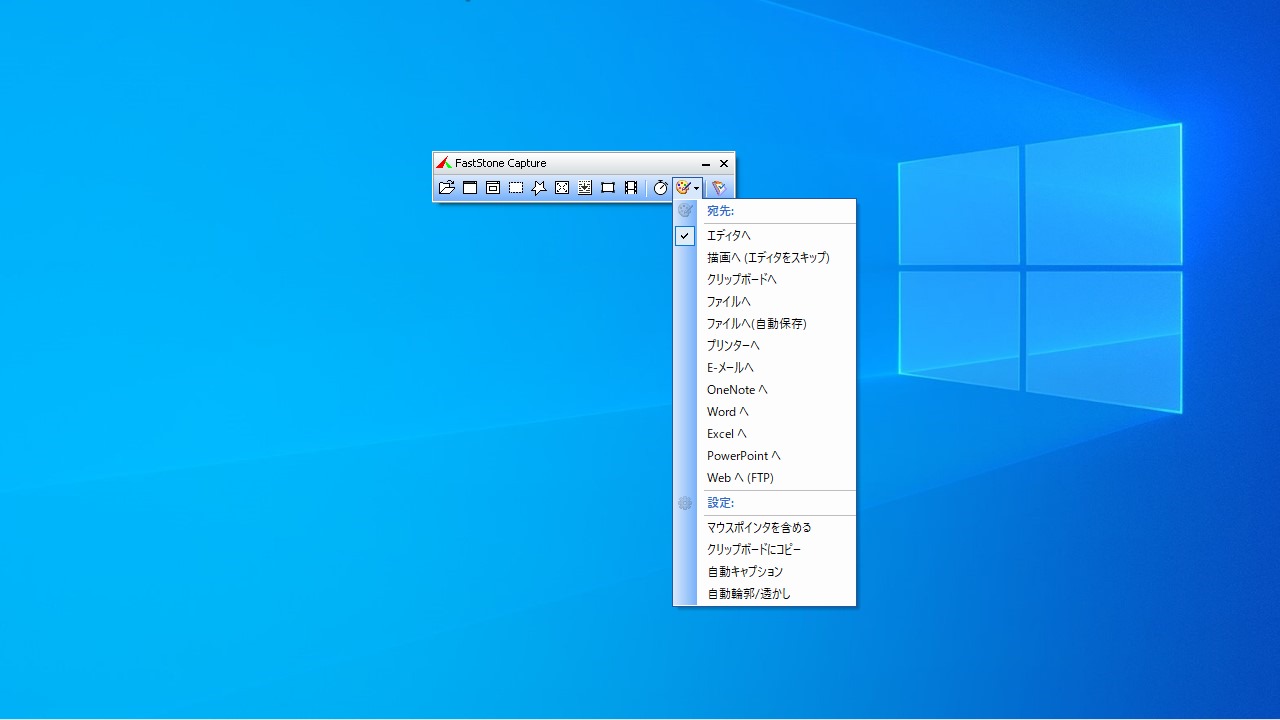Image resolution: width=1280 pixels, height=720 pixels.
Task: Close the FastStone Capture toolbar
Action: pyautogui.click(x=724, y=164)
